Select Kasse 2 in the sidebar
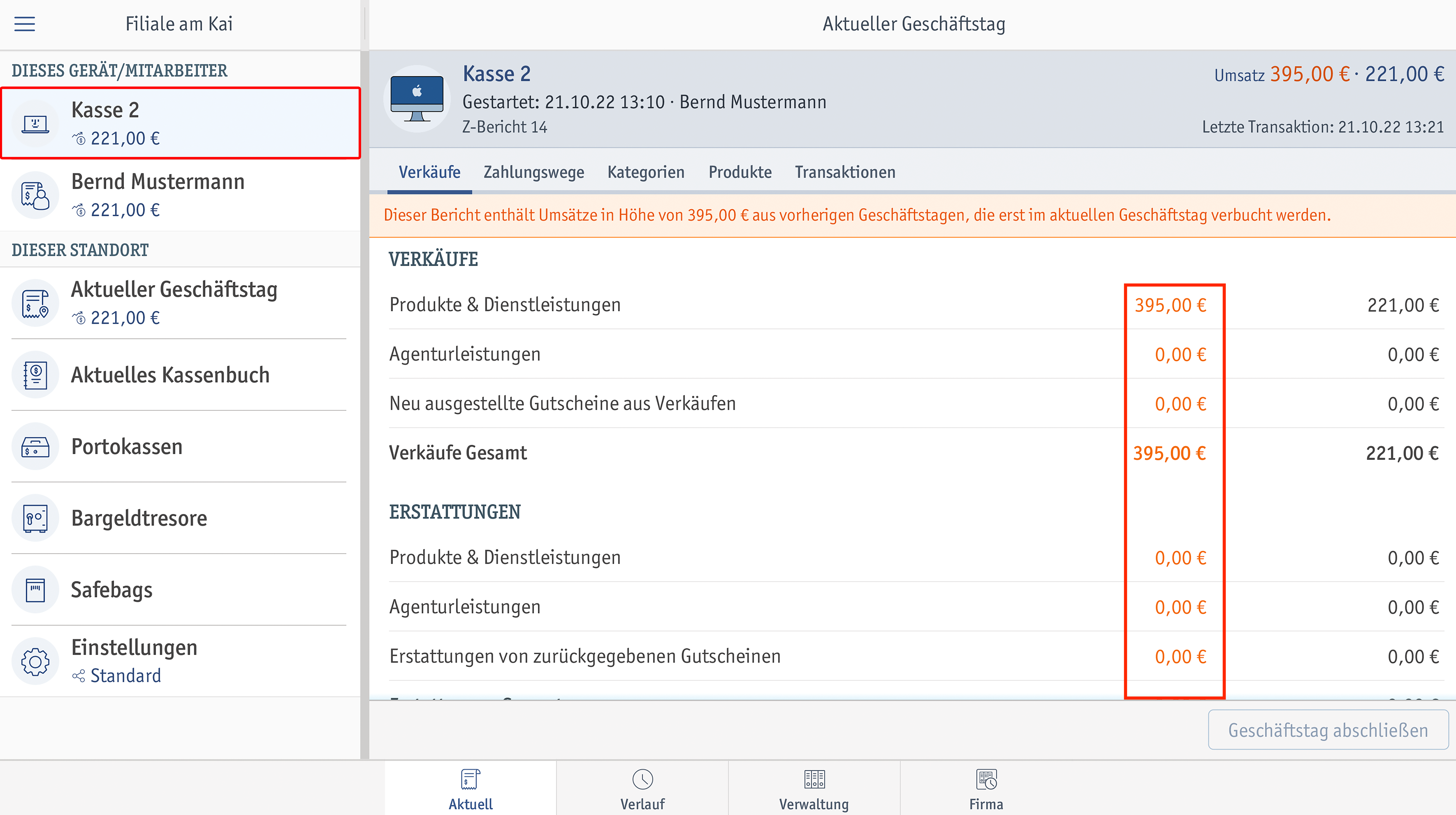 tap(180, 123)
